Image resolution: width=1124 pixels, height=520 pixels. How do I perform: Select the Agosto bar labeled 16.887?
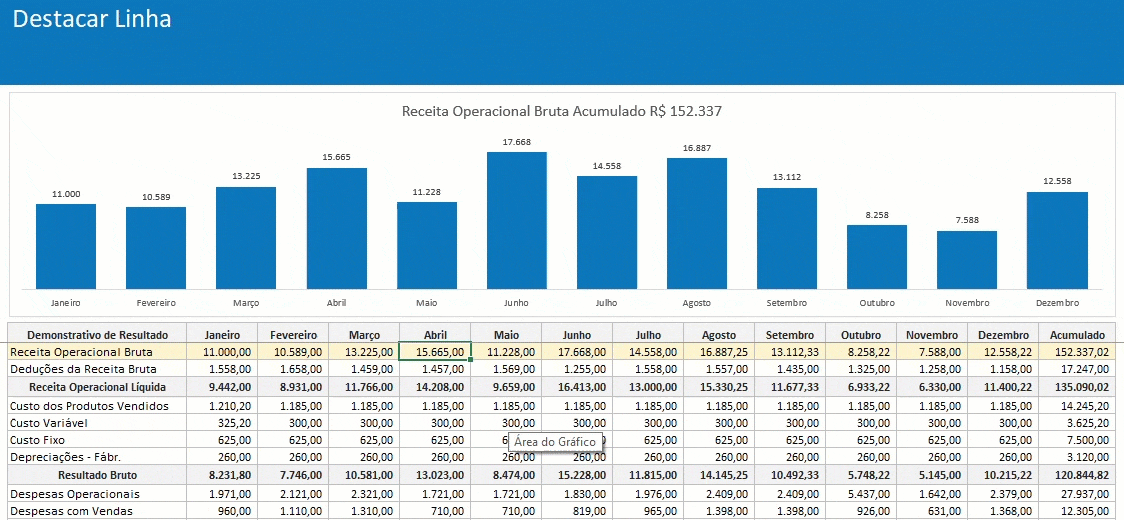point(697,224)
